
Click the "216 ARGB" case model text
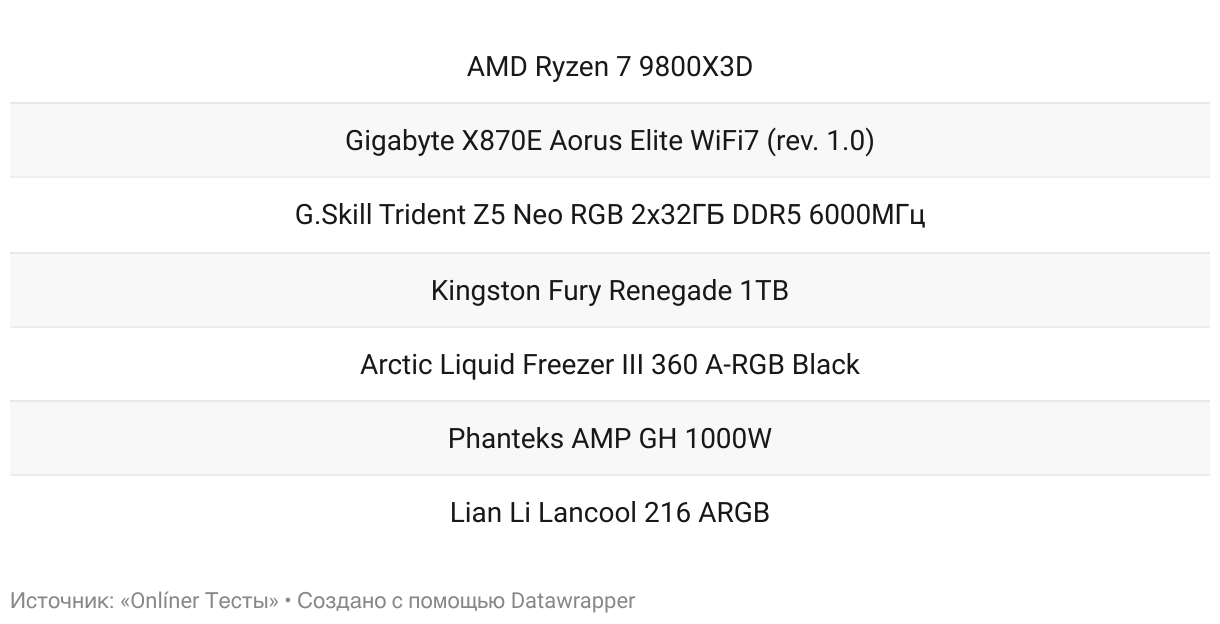point(707,513)
